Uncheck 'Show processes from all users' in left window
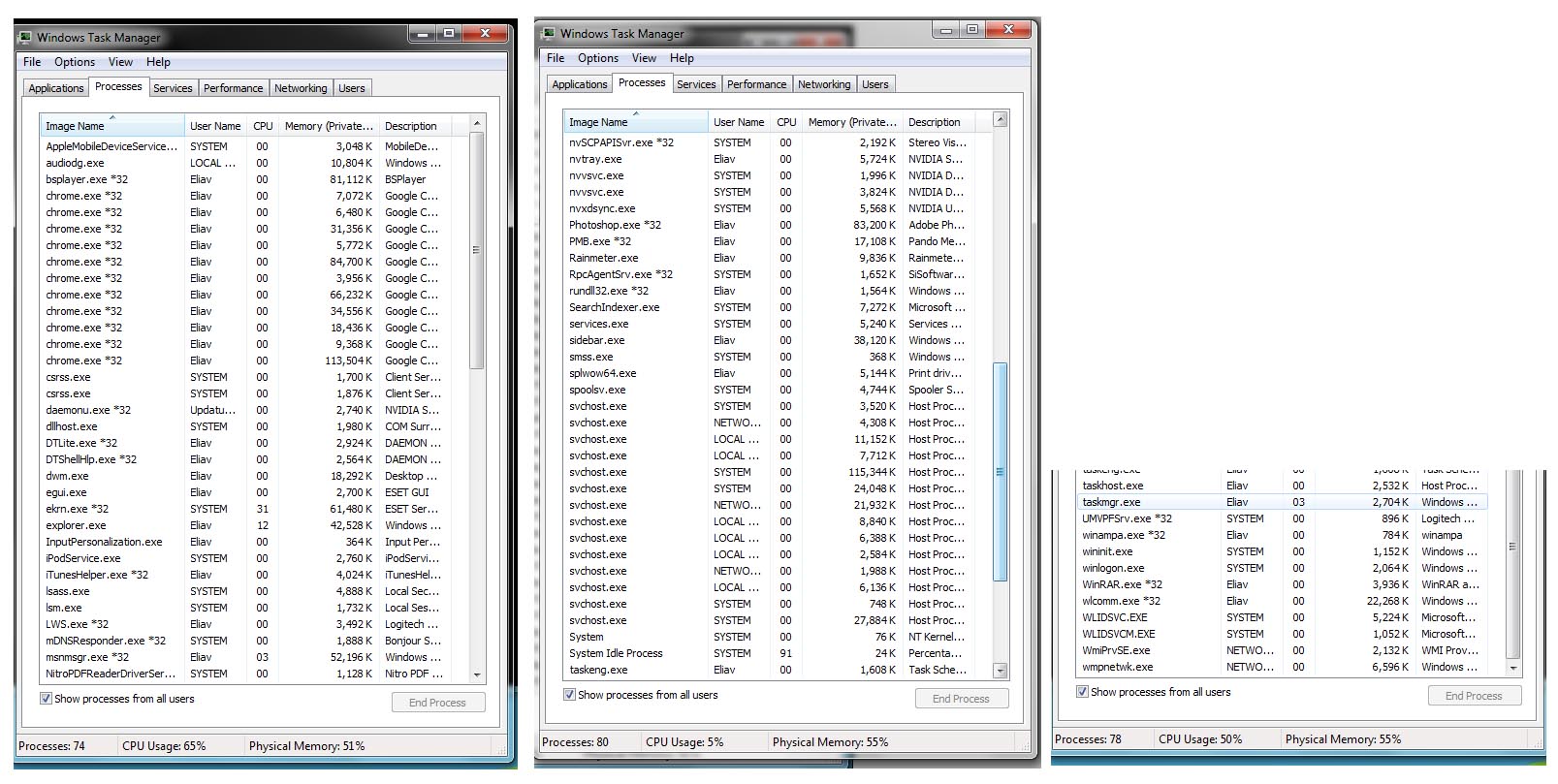The image size is (1558, 784). pyautogui.click(x=46, y=699)
